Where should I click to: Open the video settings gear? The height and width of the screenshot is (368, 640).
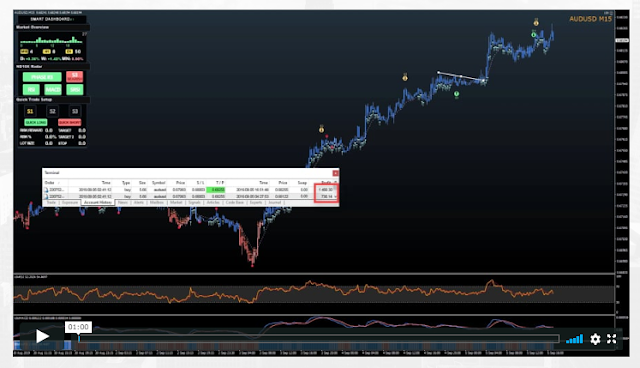pos(595,339)
